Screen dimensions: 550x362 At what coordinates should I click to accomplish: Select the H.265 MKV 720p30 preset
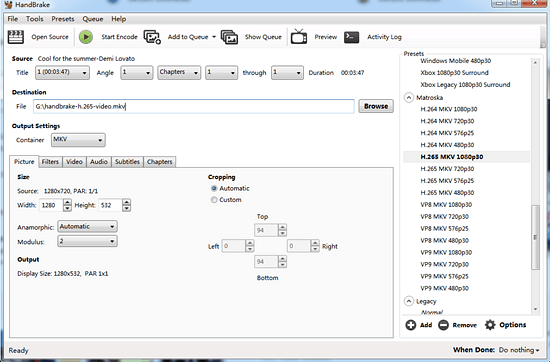coord(447,169)
